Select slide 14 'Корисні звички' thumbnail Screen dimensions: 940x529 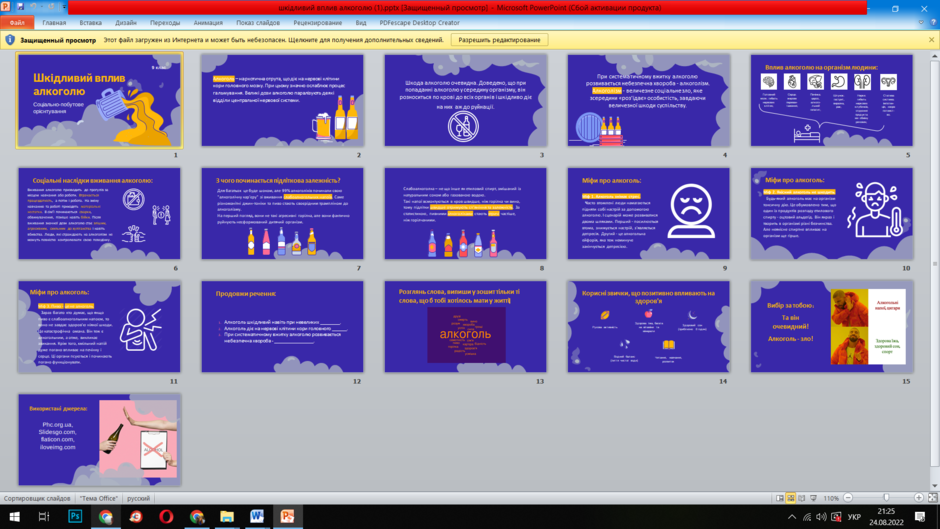click(x=649, y=326)
